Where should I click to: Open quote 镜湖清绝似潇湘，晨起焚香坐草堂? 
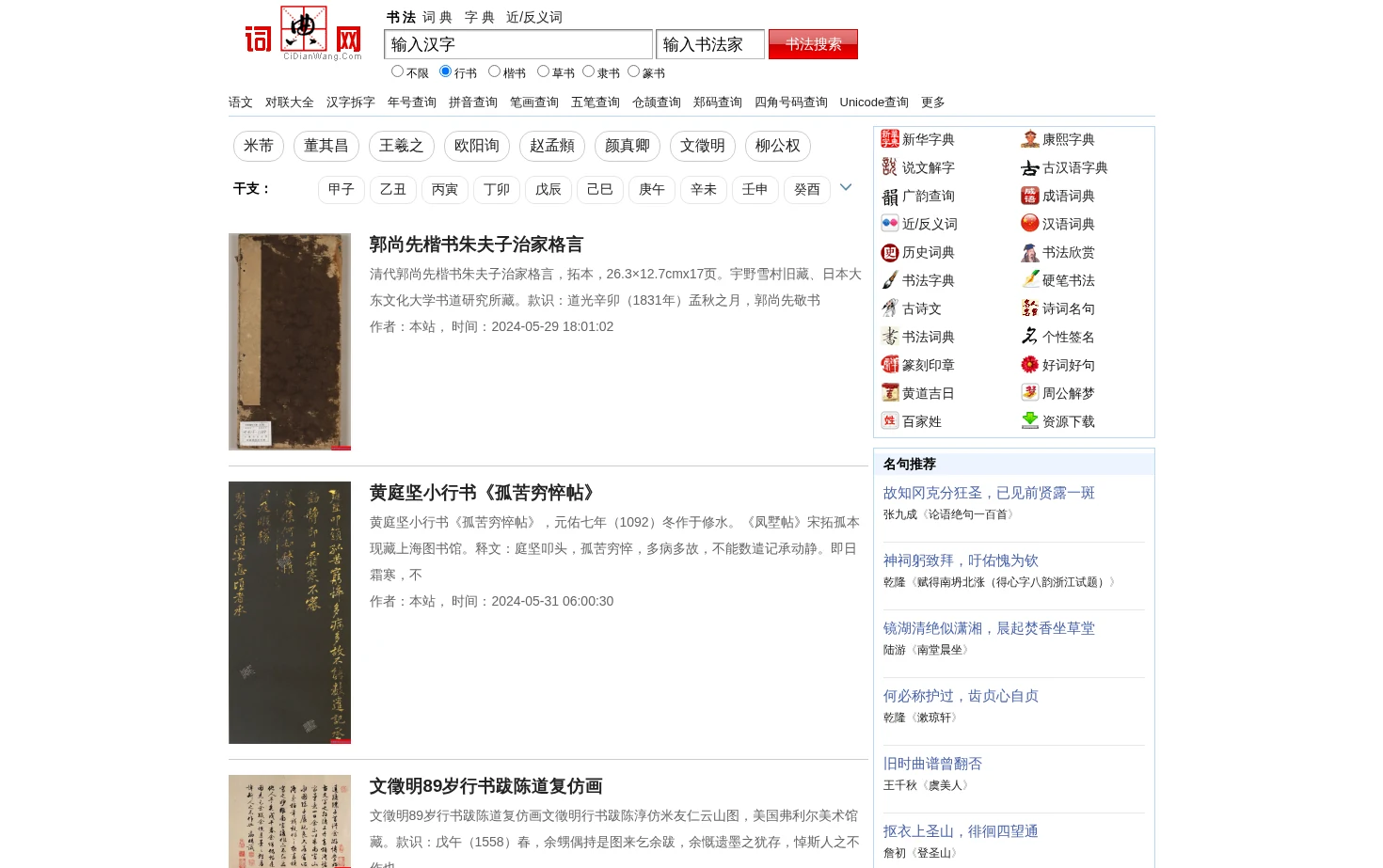coord(989,628)
